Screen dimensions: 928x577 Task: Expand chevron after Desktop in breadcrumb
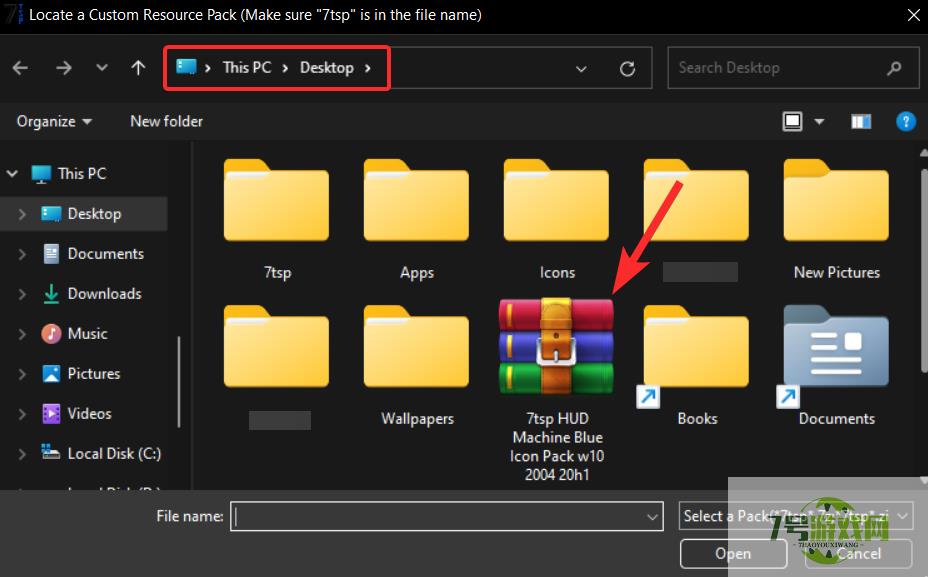tap(368, 68)
